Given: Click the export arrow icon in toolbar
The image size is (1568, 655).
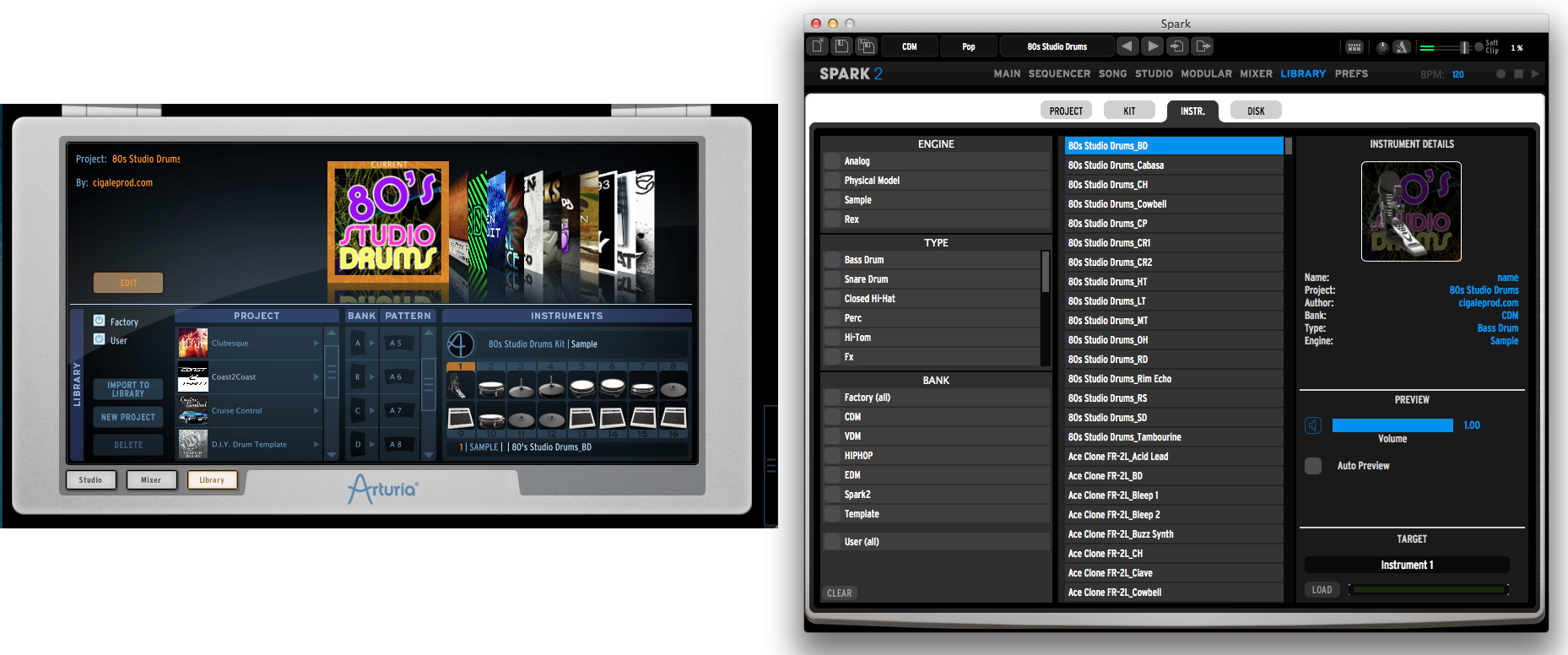Looking at the screenshot, I should (1203, 46).
